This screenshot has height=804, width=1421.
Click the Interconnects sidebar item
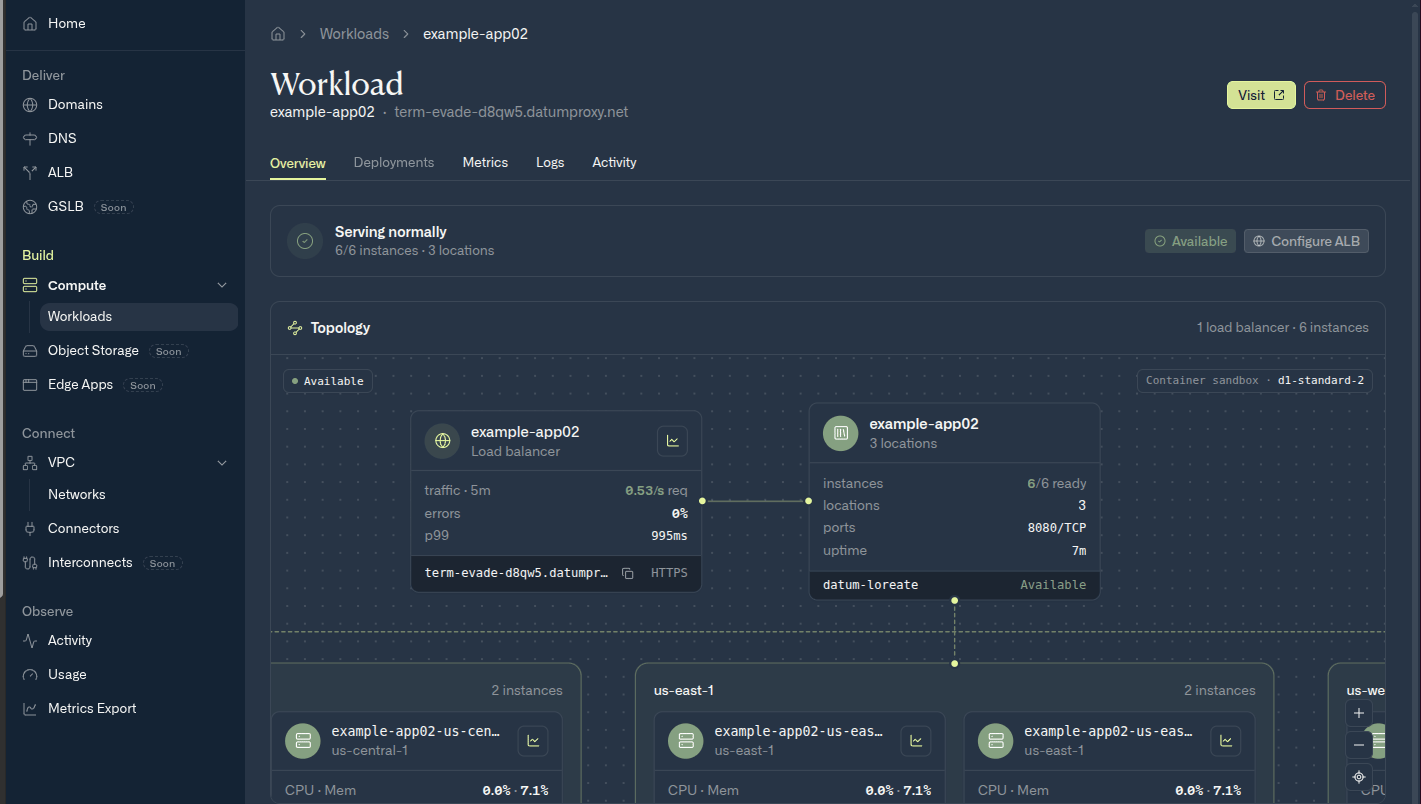point(90,563)
